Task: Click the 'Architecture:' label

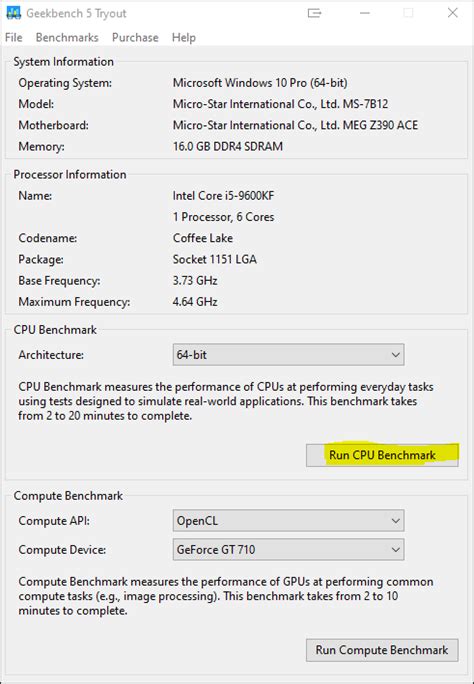Action: [51, 355]
